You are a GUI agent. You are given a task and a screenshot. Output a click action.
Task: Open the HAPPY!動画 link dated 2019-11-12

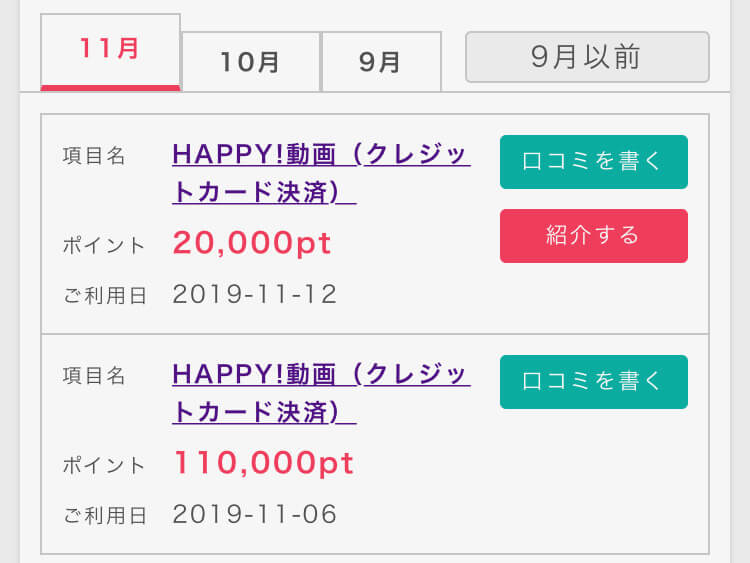click(320, 171)
